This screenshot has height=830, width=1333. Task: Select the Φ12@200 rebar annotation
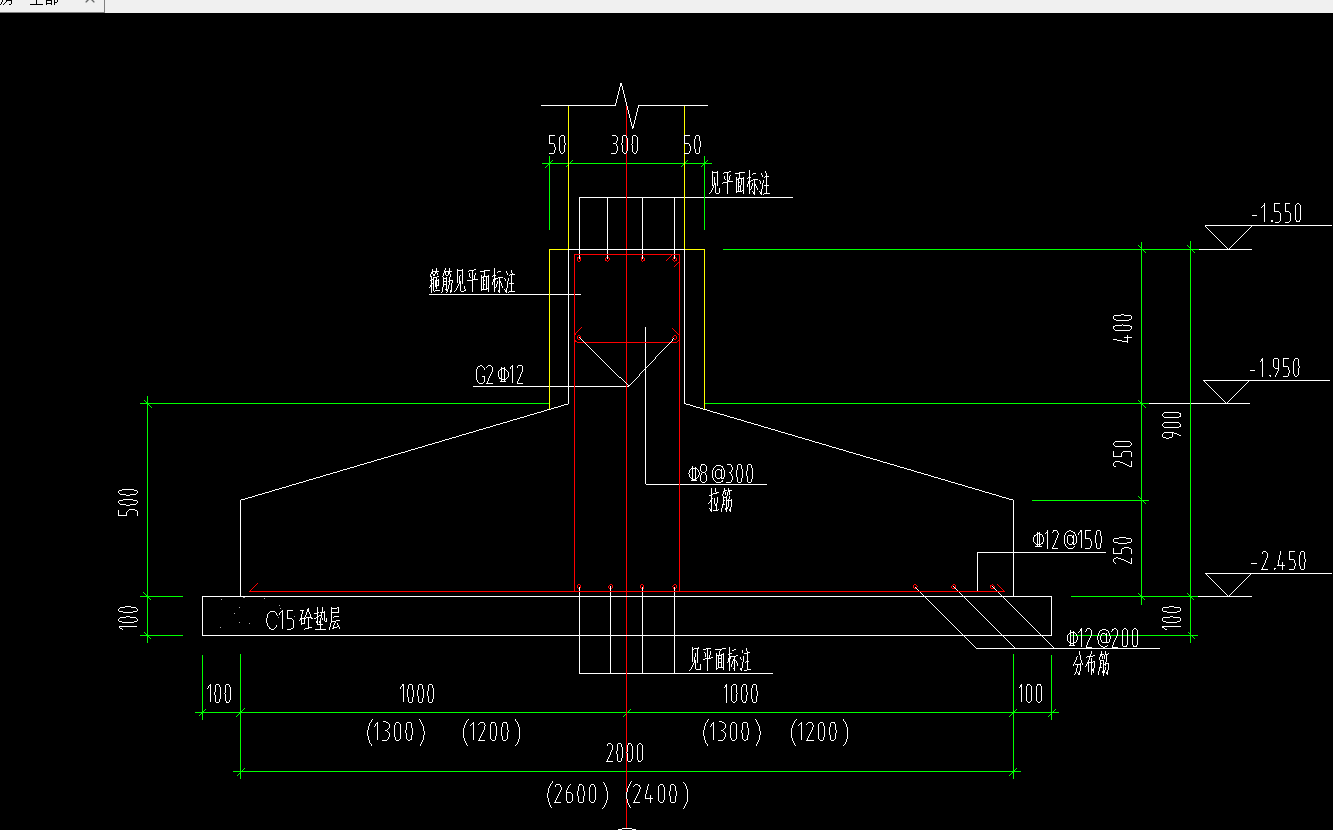click(1102, 639)
